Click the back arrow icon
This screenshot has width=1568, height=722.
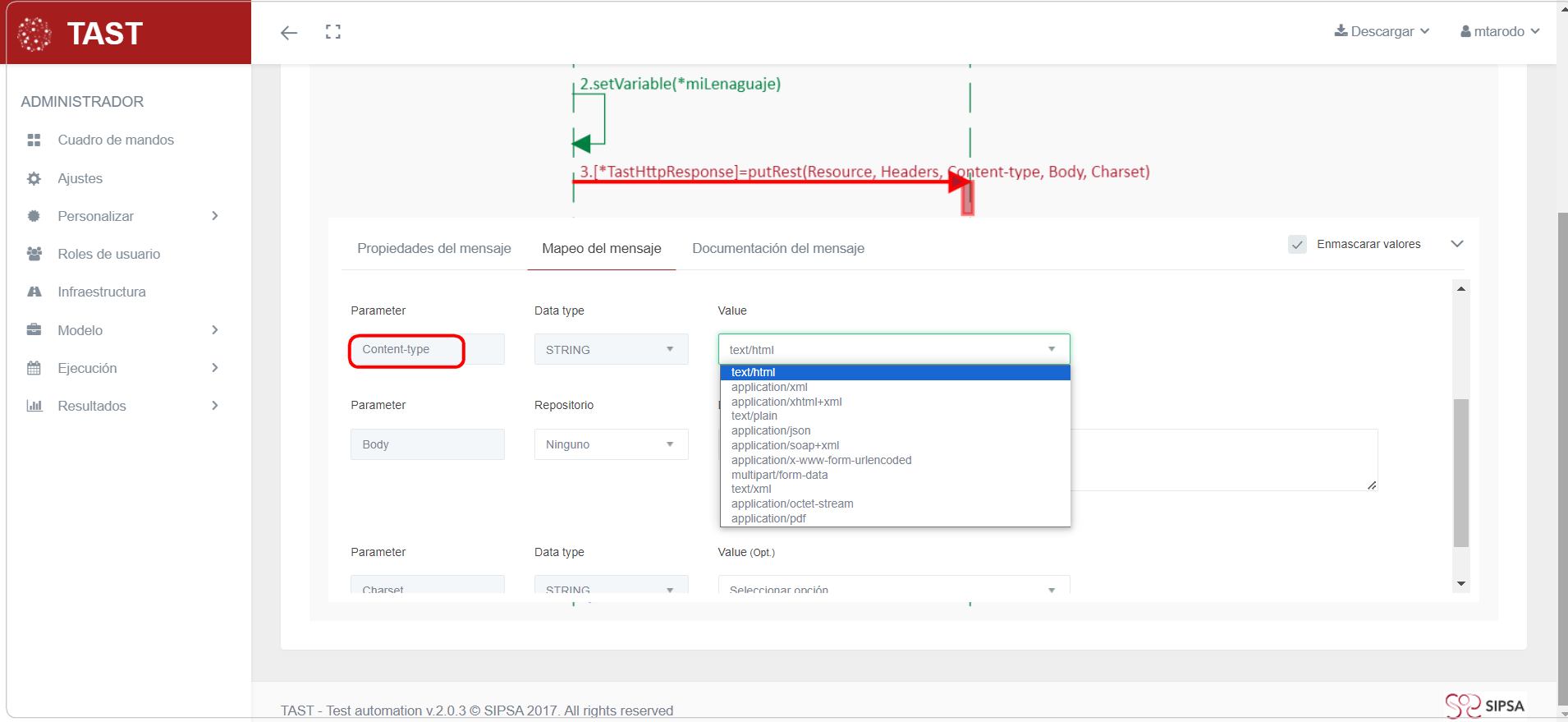point(288,33)
